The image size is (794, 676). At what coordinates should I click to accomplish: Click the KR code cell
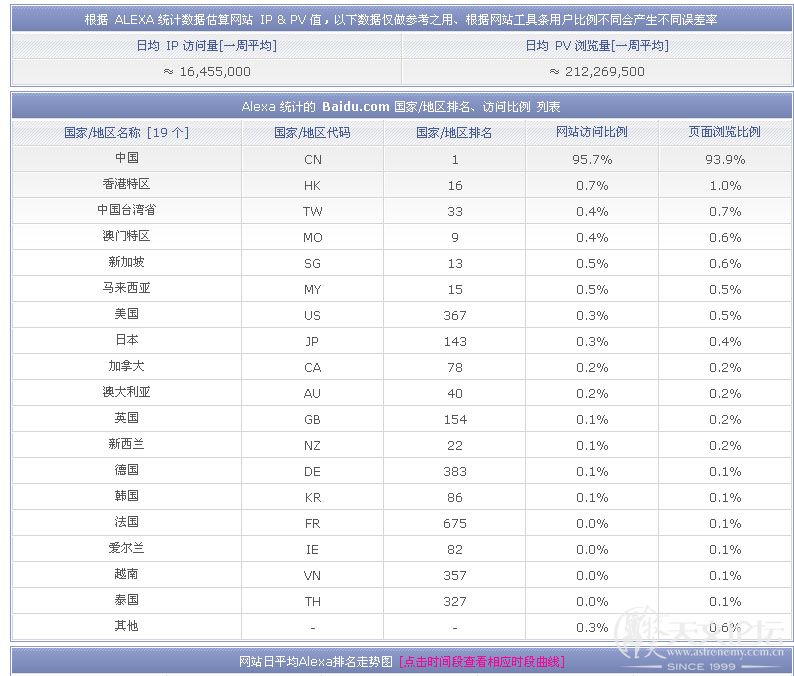pyautogui.click(x=312, y=498)
